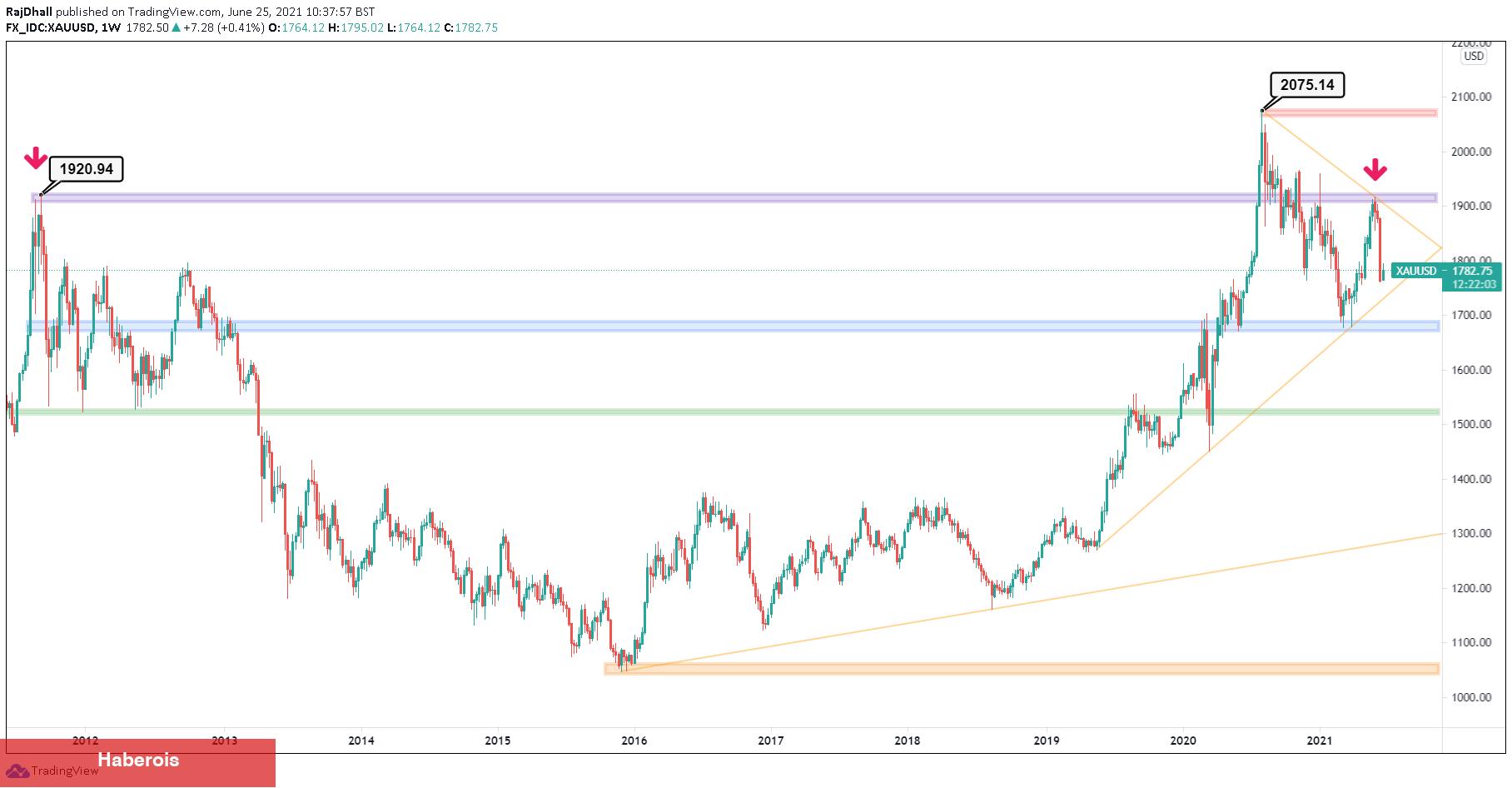Click the FX_IDC:XAUUSD symbol in the header
1512x788 pixels.
pos(48,27)
